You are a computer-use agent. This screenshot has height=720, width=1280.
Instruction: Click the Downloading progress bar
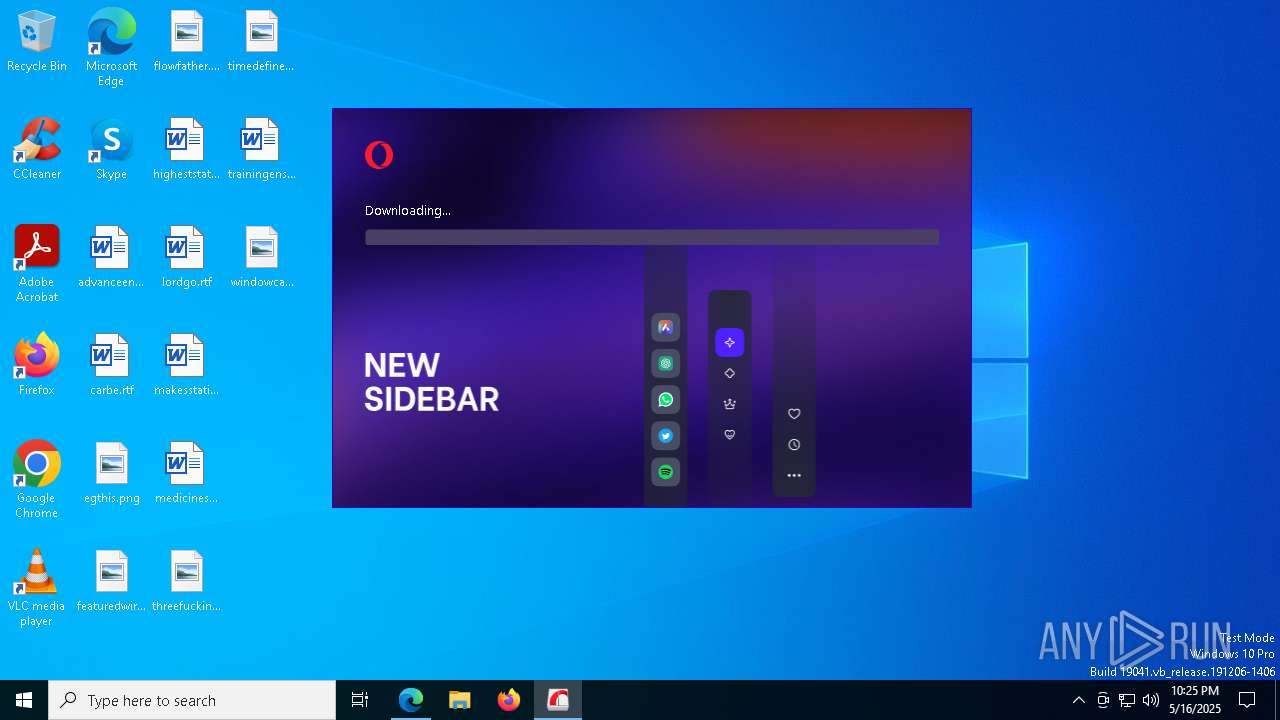[x=652, y=237]
